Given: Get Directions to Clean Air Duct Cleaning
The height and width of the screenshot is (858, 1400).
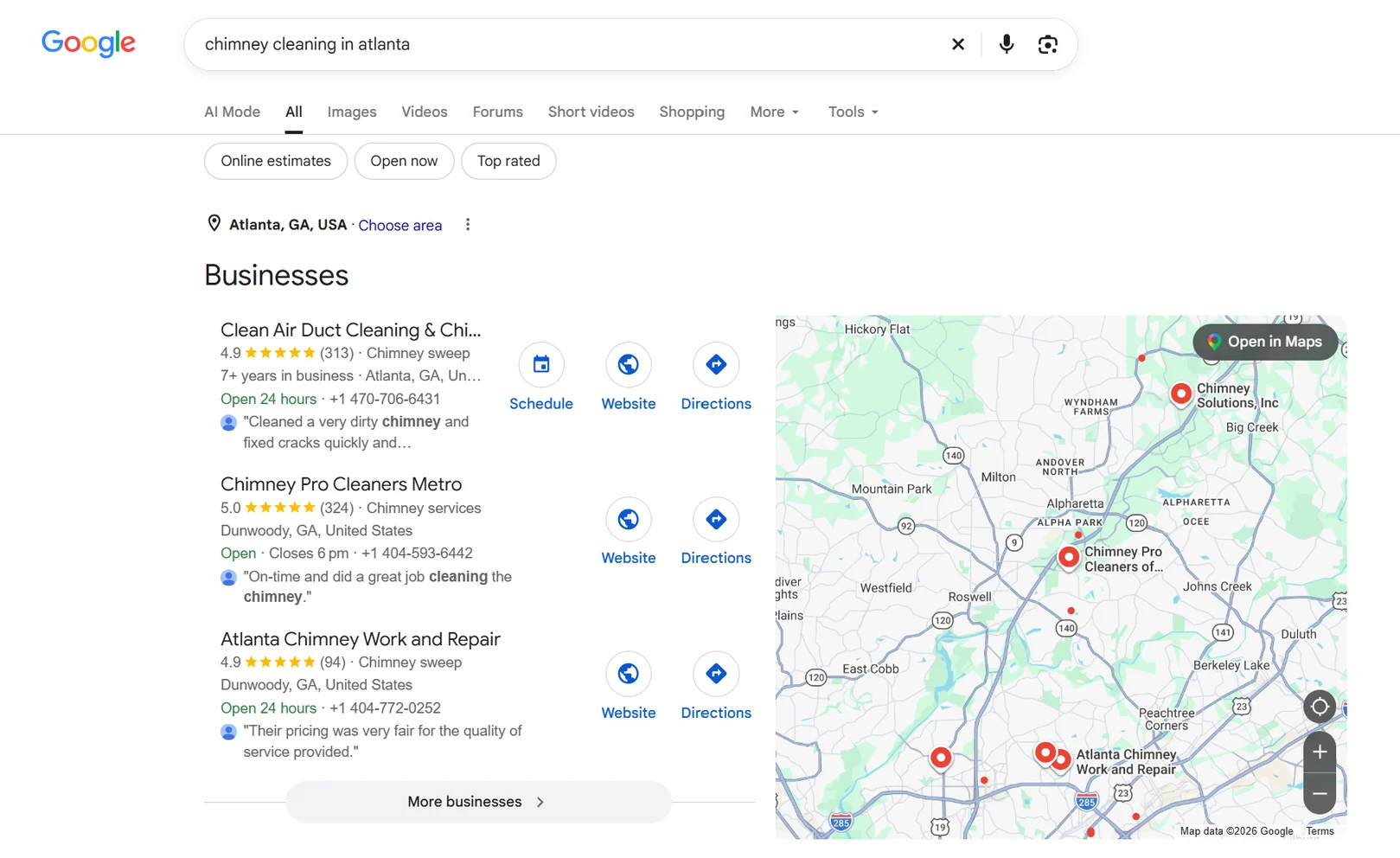Looking at the screenshot, I should 716,365.
